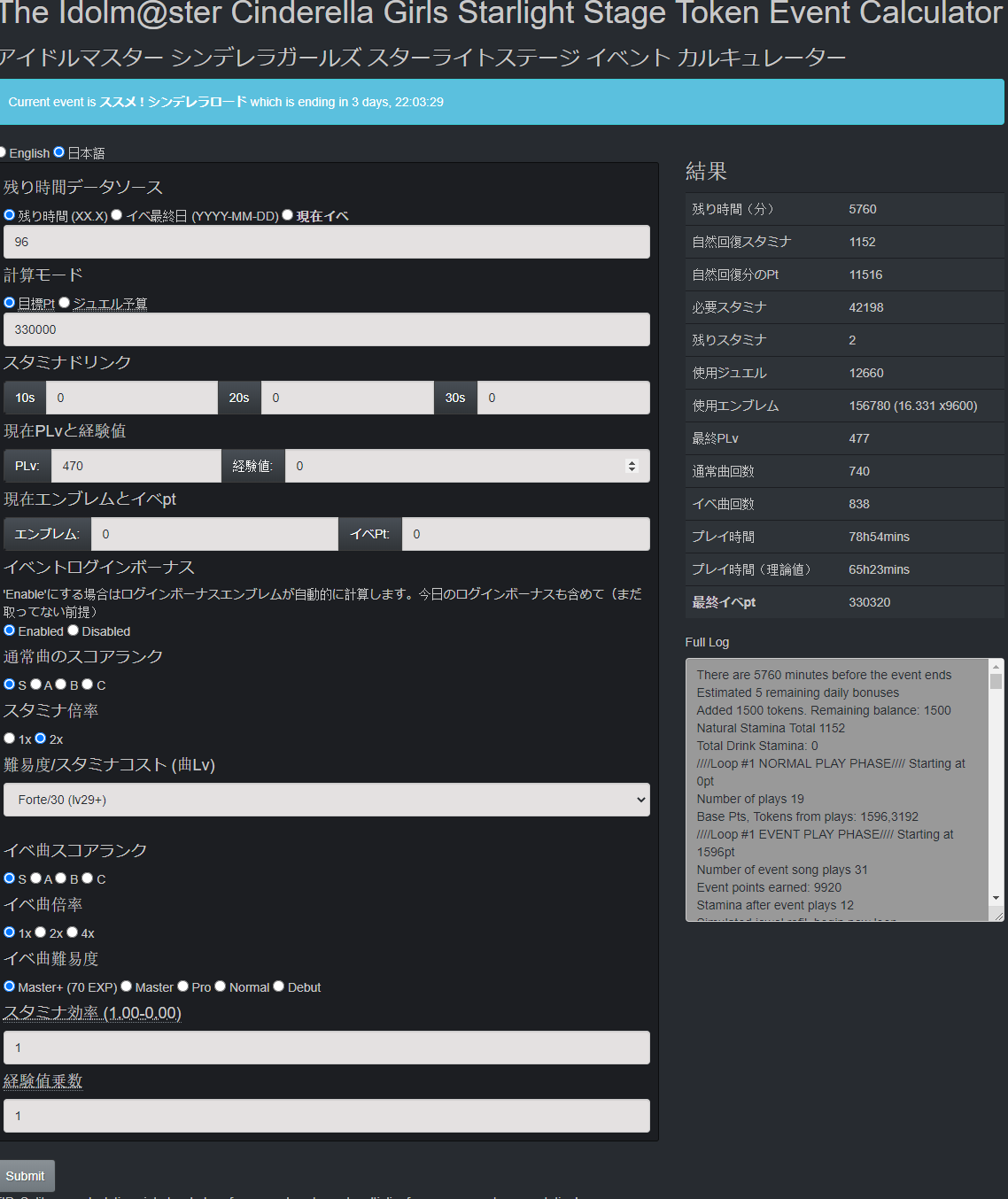Select 1x event song multiplier
1008x1199 pixels.
click(x=10, y=932)
